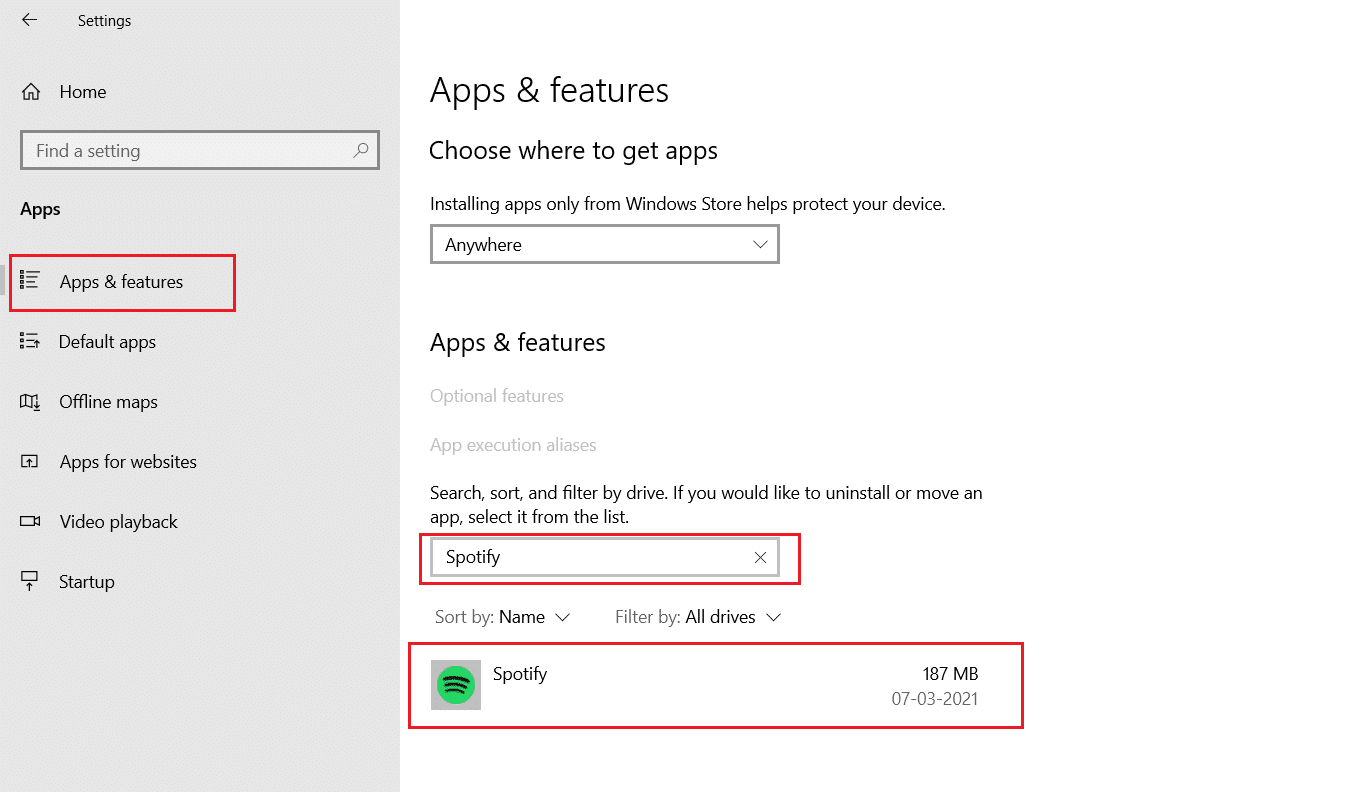
Task: Go to Startup settings page
Action: [87, 582]
